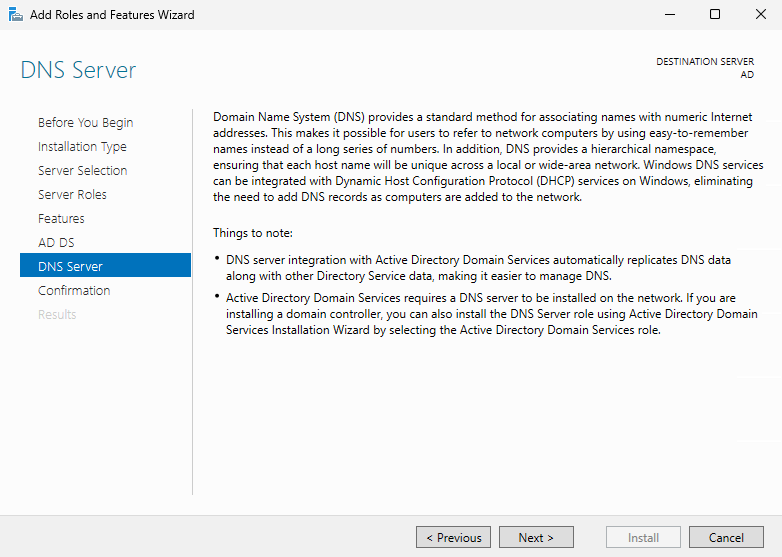The height and width of the screenshot is (557, 782).
Task: Jump to the Server Selection step
Action: [x=82, y=171]
